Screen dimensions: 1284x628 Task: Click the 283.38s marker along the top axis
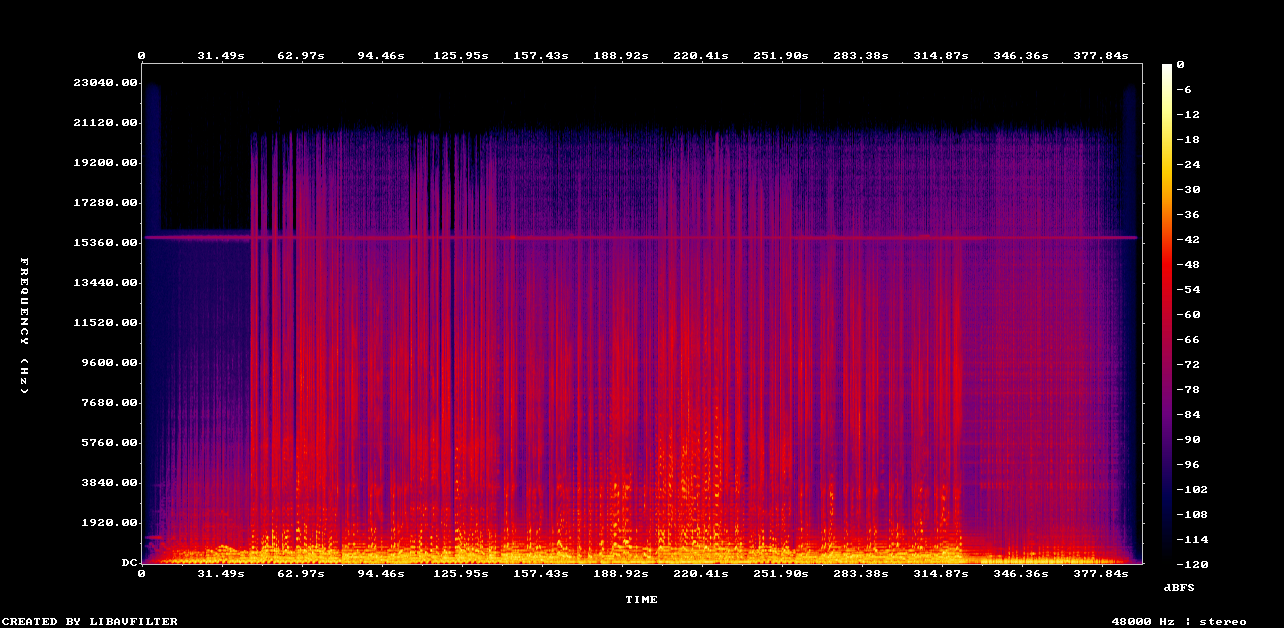(860, 56)
